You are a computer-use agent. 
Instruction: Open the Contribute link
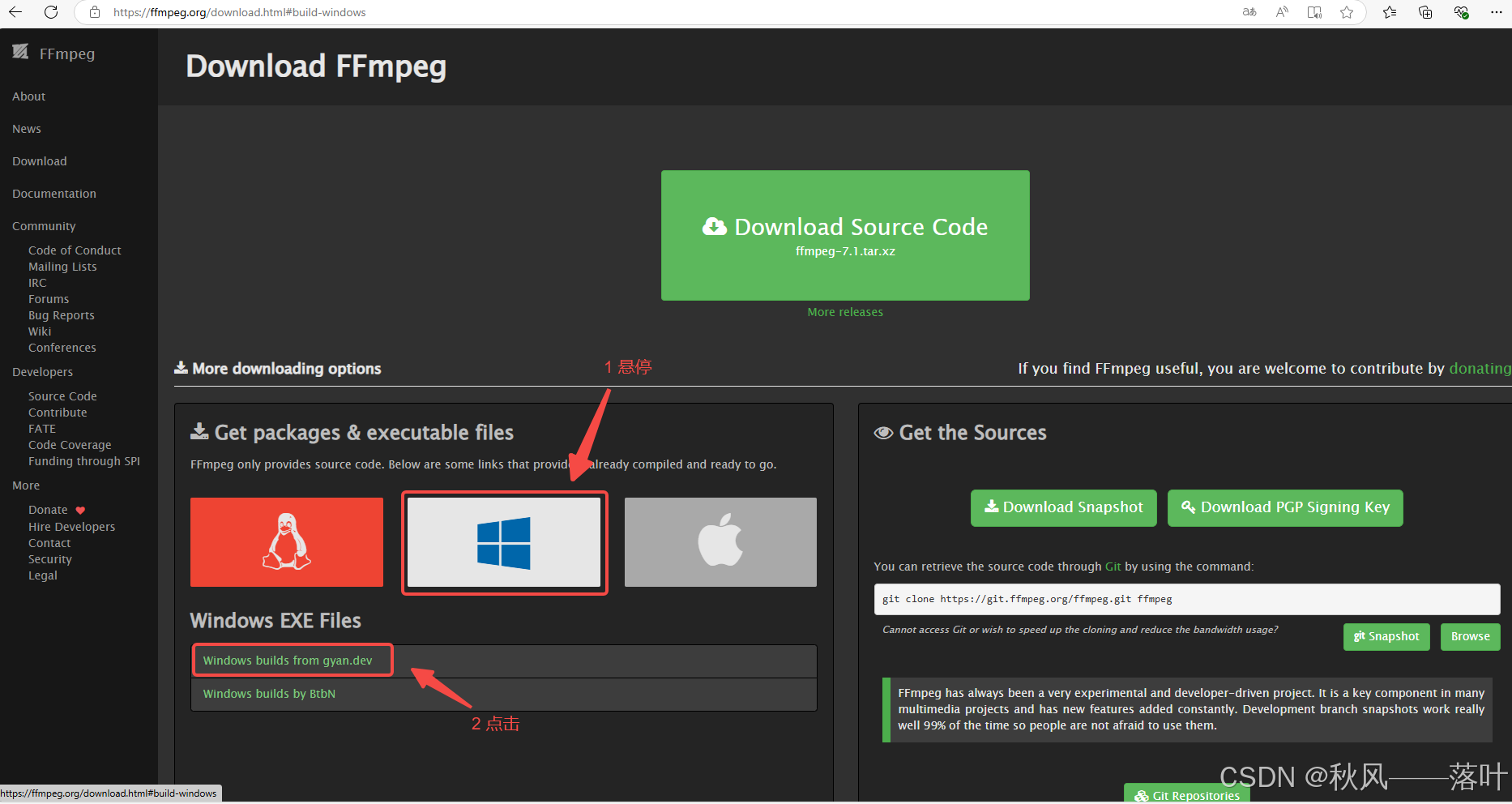pyautogui.click(x=58, y=413)
